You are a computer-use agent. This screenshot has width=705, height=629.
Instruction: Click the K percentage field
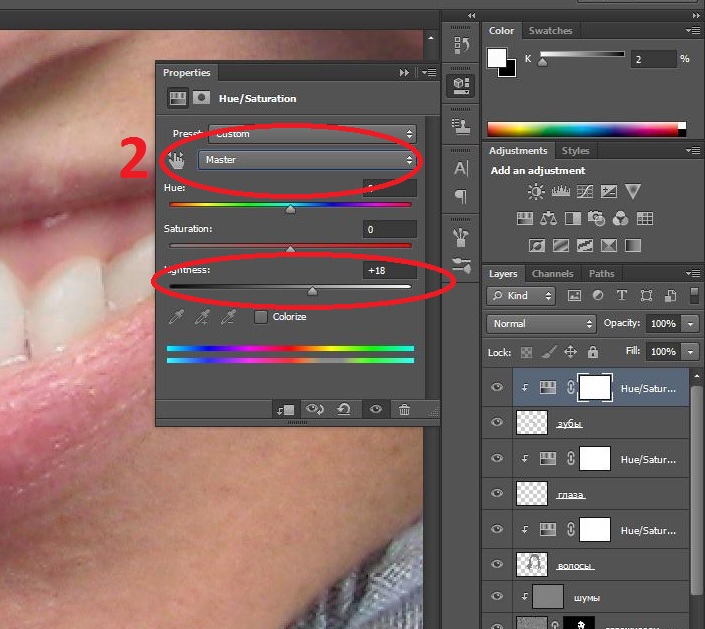pyautogui.click(x=653, y=59)
